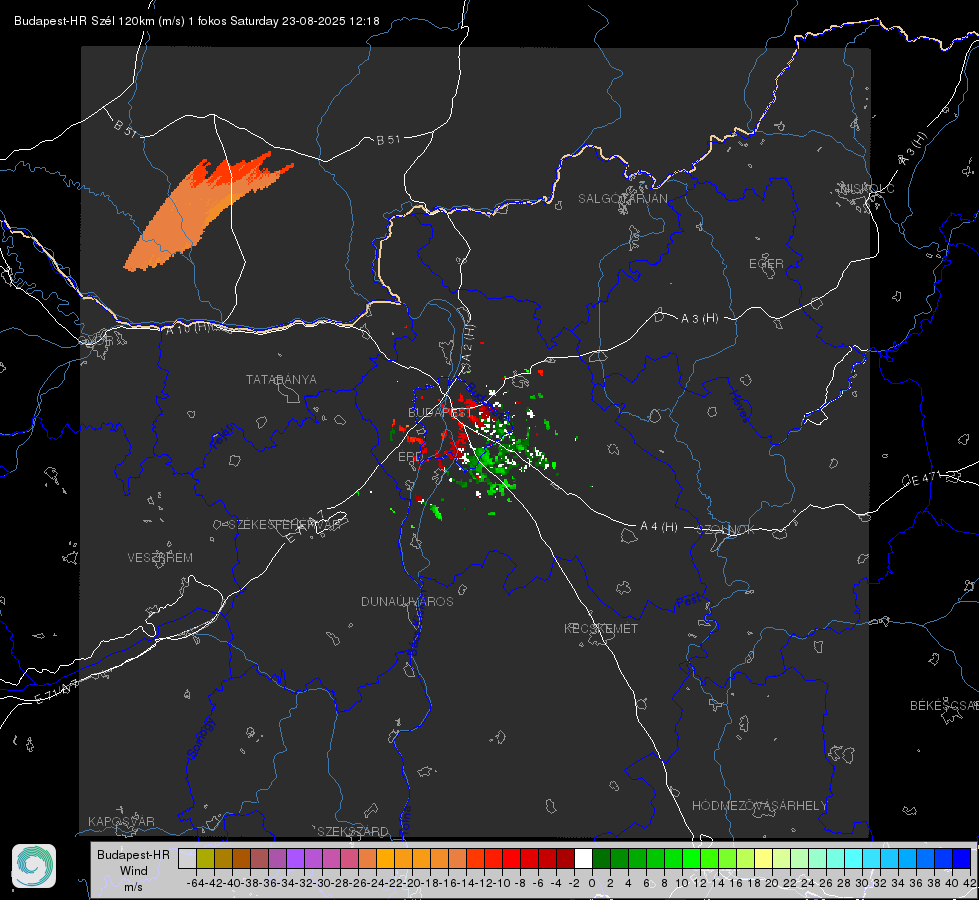Click the SZEKESFEHERVAR city label

pyautogui.click(x=285, y=525)
